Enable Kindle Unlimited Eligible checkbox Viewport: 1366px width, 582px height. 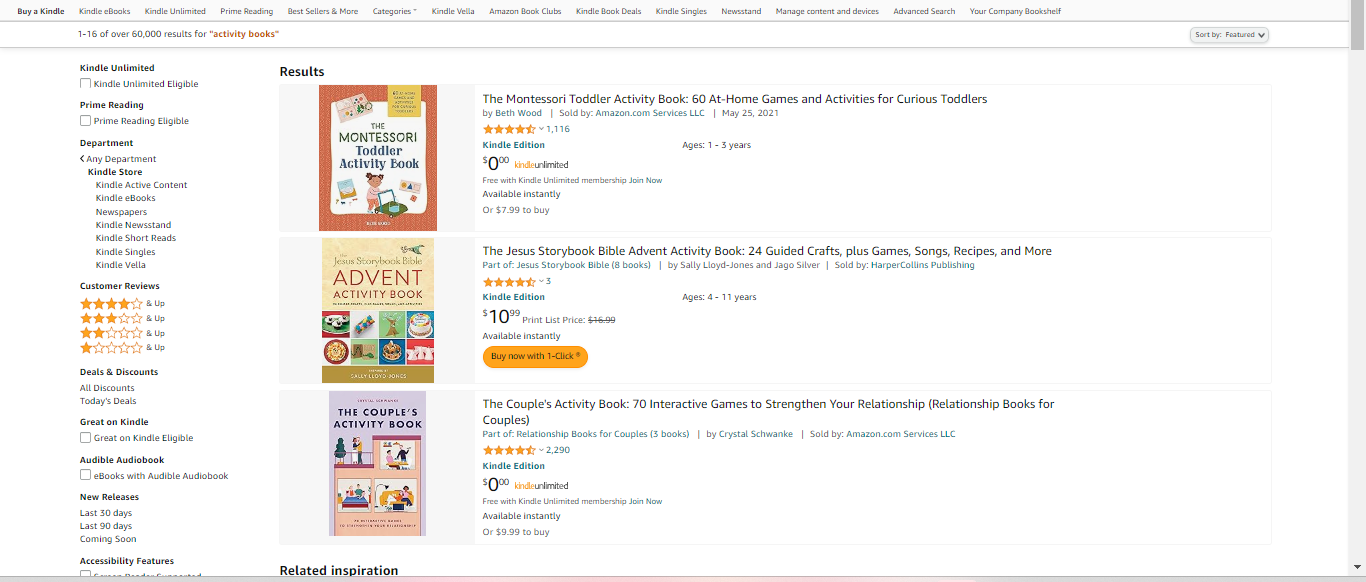pos(86,84)
